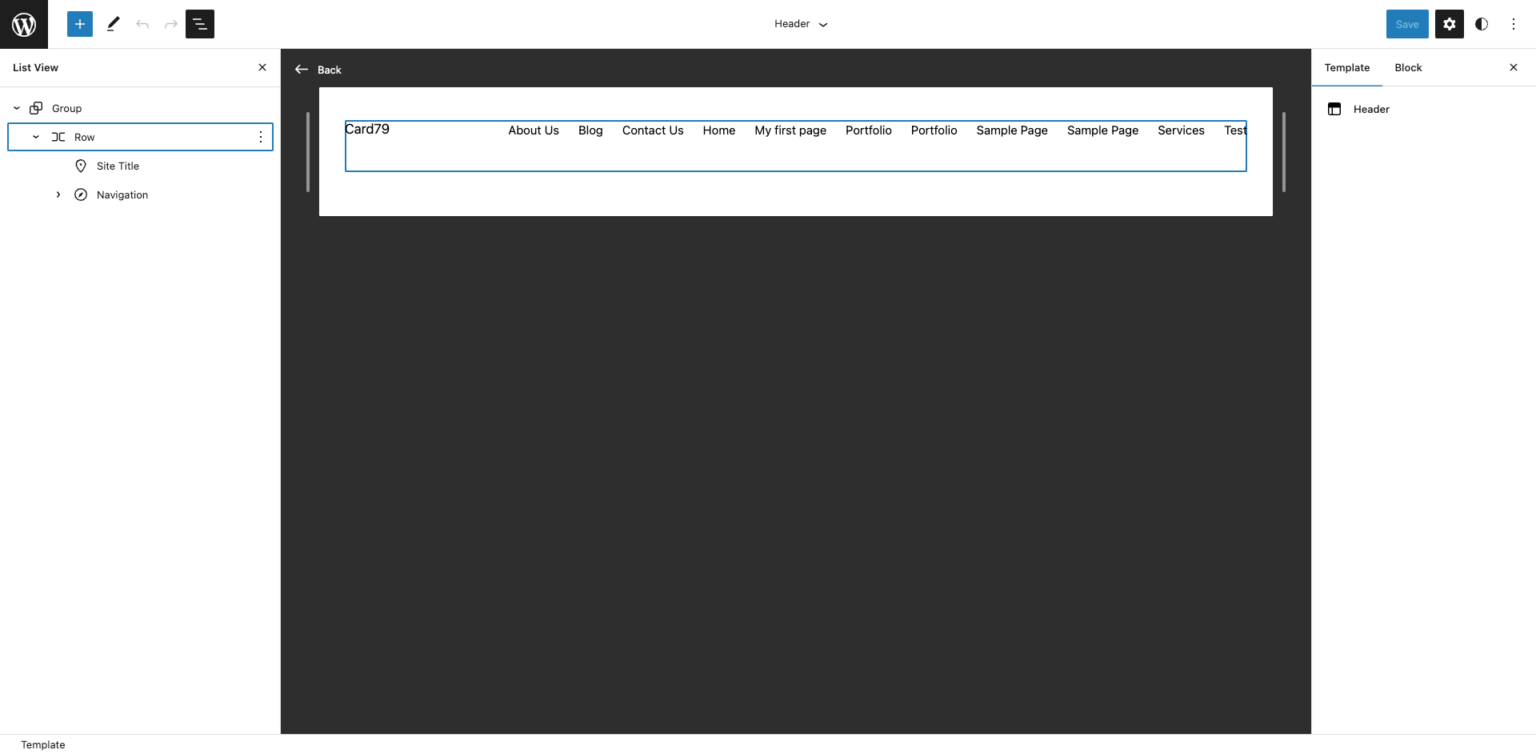
Task: Click the Navigation compass icon
Action: click(x=81, y=195)
